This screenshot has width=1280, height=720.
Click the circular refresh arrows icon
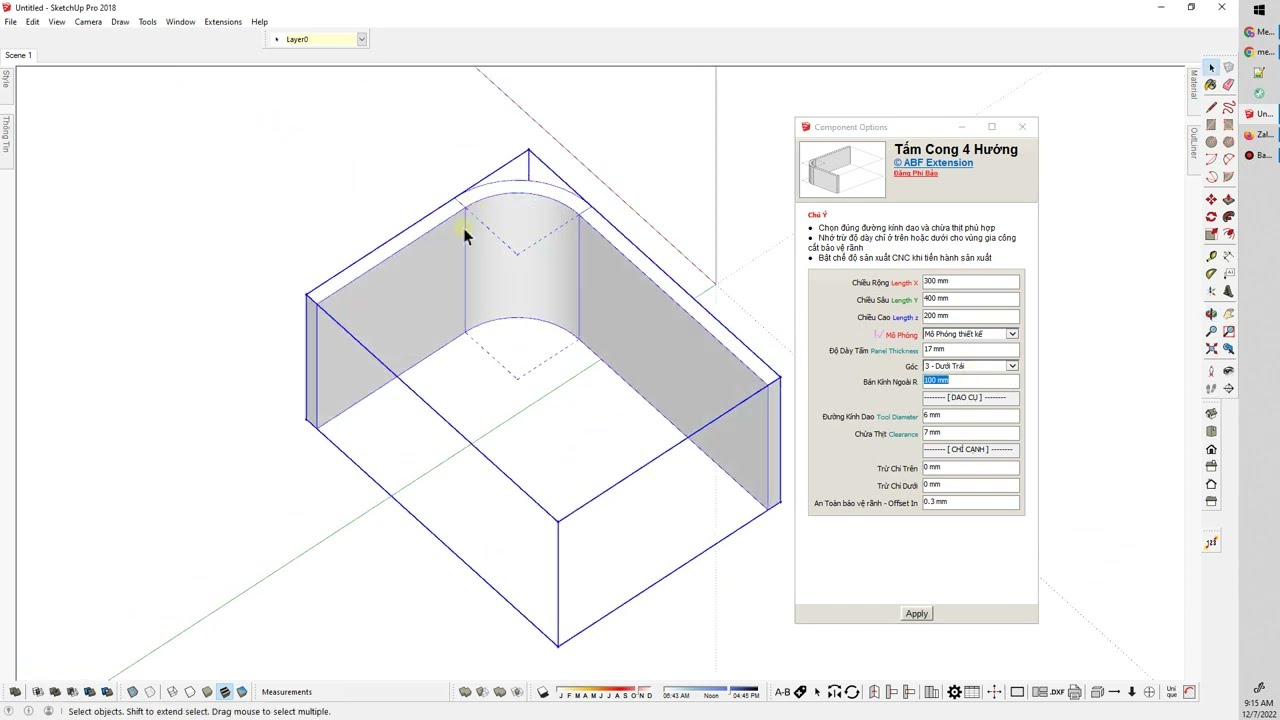pyautogui.click(x=852, y=692)
